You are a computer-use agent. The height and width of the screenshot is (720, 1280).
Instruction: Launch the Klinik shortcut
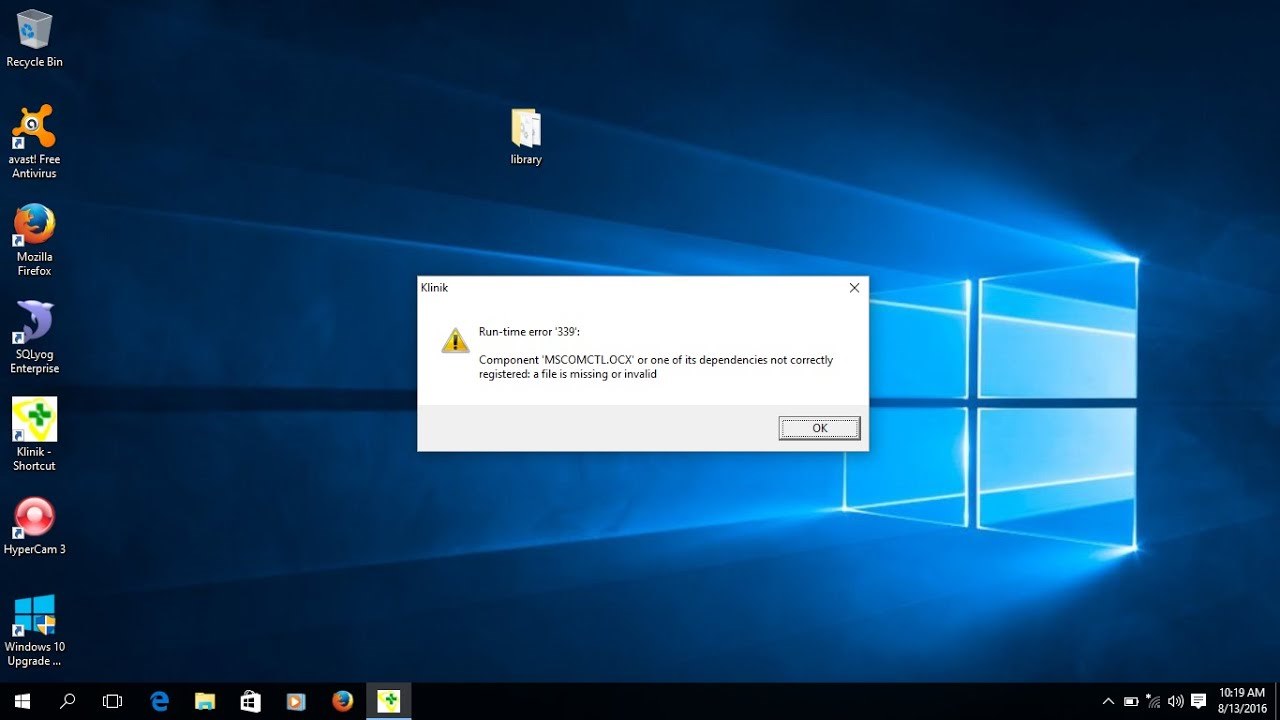tap(34, 420)
